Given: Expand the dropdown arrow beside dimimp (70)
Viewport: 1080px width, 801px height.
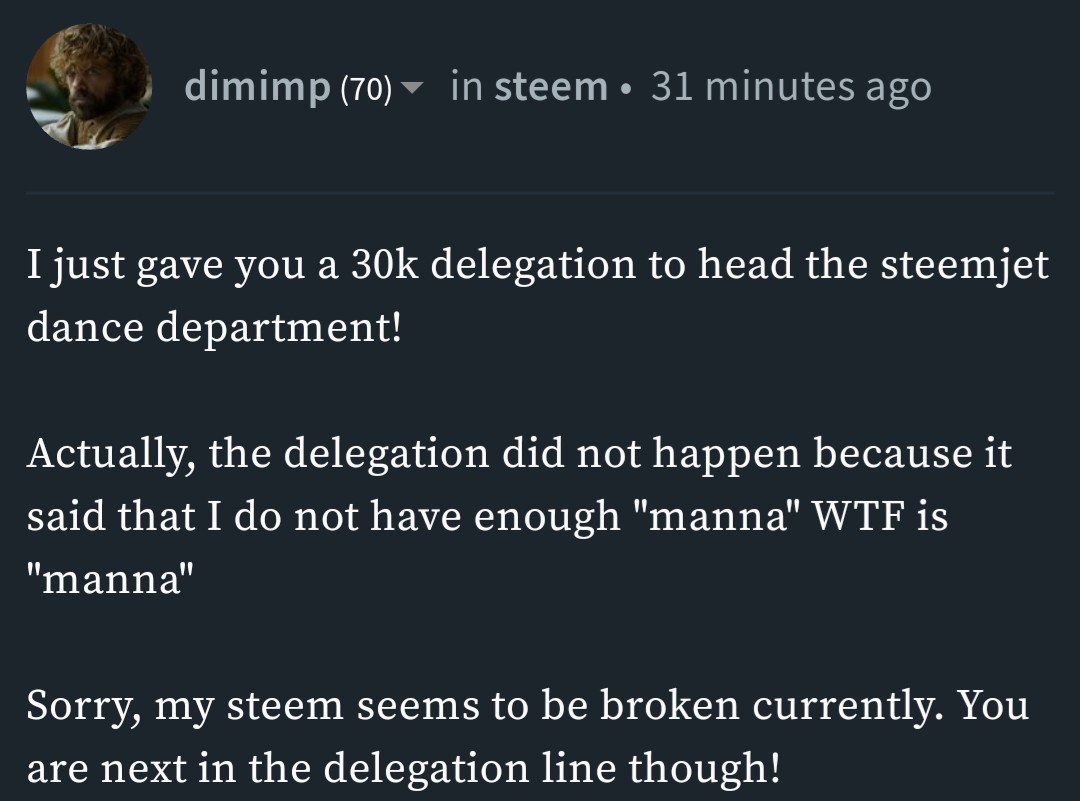Looking at the screenshot, I should tap(412, 88).
